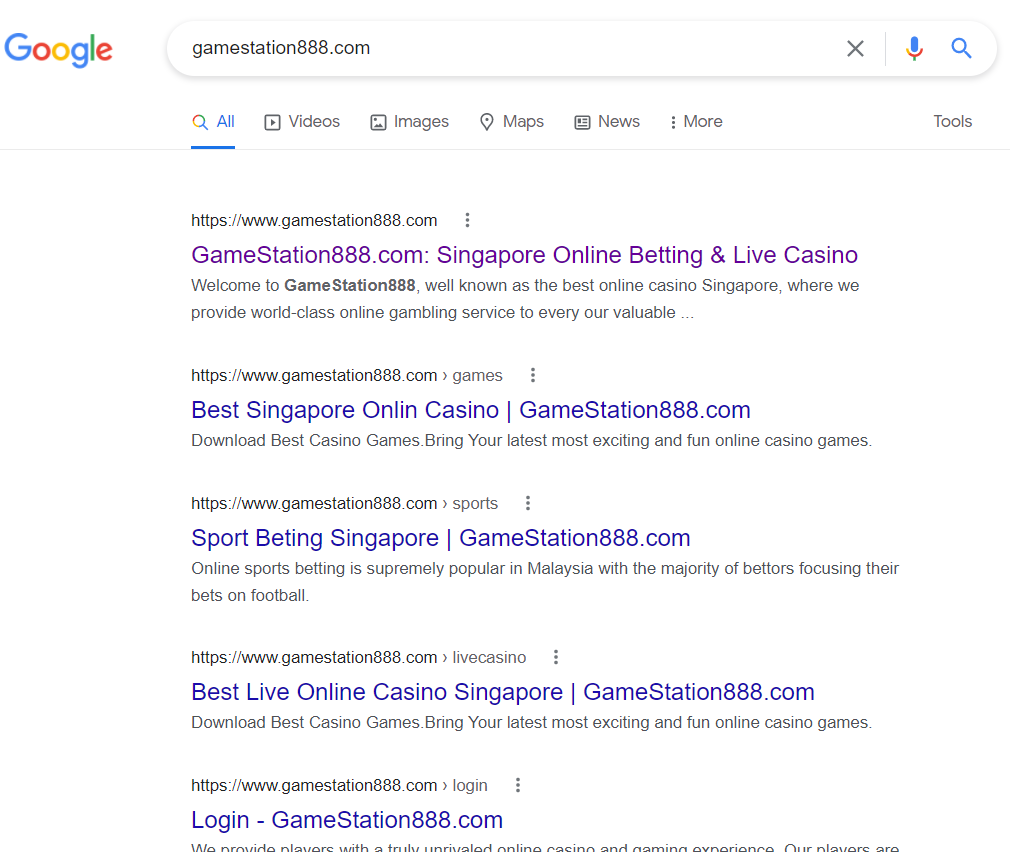Start voice search with microphone icon
Viewport: 1010px width, 852px height.
pyautogui.click(x=914, y=48)
